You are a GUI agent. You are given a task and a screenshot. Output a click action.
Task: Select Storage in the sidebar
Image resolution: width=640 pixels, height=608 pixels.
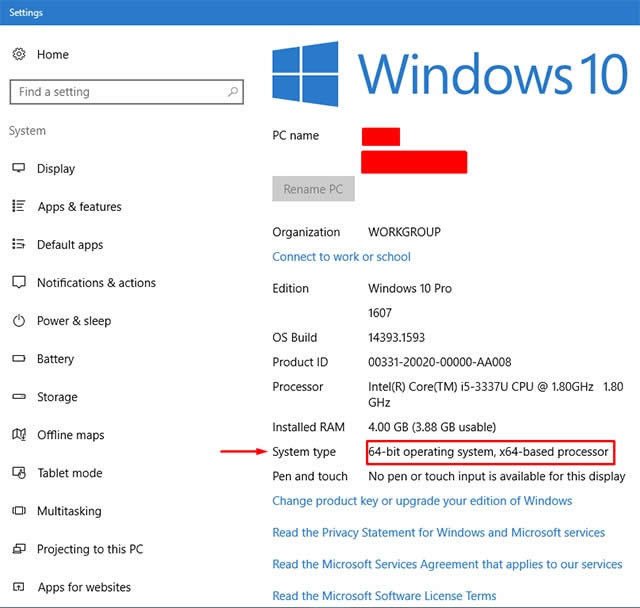(x=57, y=397)
